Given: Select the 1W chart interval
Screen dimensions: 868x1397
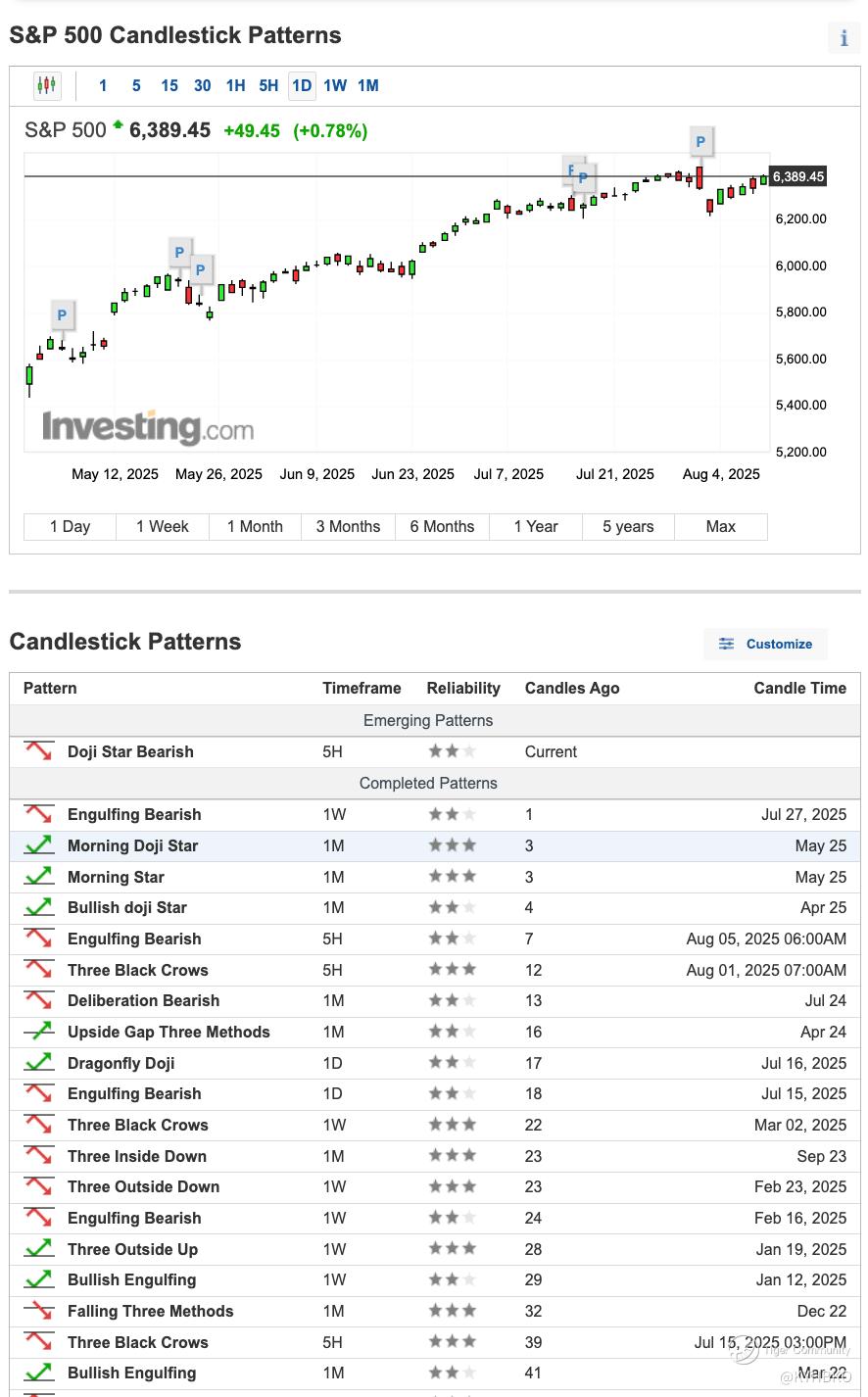Looking at the screenshot, I should coord(335,86).
